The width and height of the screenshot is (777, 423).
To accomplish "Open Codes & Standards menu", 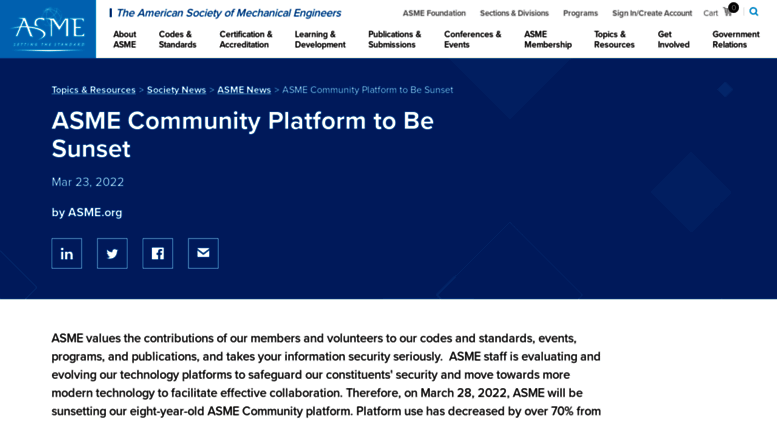I will pyautogui.click(x=177, y=39).
